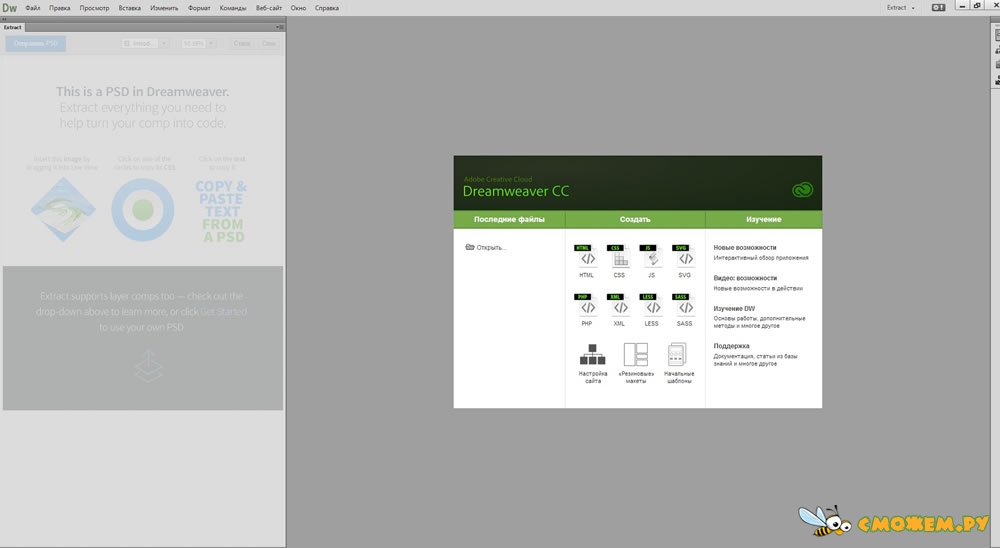Click the last button in the Extract toolbar
Viewport: 1000px width, 548px height.
(269, 43)
